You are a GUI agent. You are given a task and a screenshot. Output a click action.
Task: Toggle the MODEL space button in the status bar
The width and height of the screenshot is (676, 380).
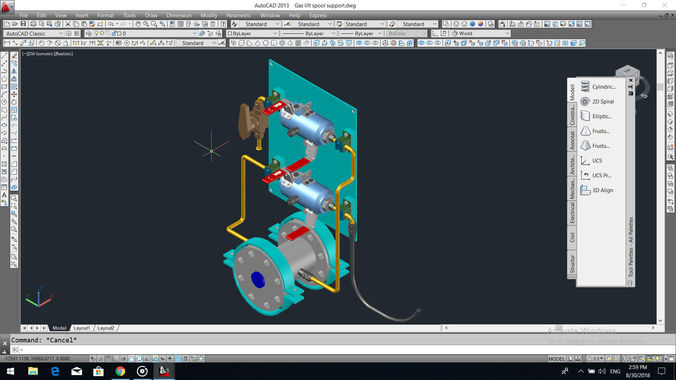pos(556,358)
